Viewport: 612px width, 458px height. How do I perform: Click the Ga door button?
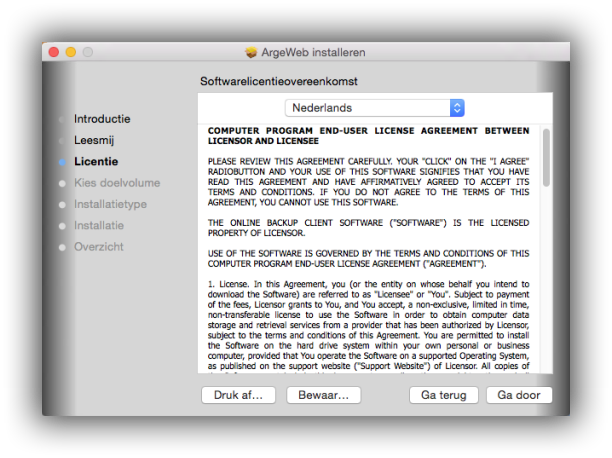click(519, 395)
